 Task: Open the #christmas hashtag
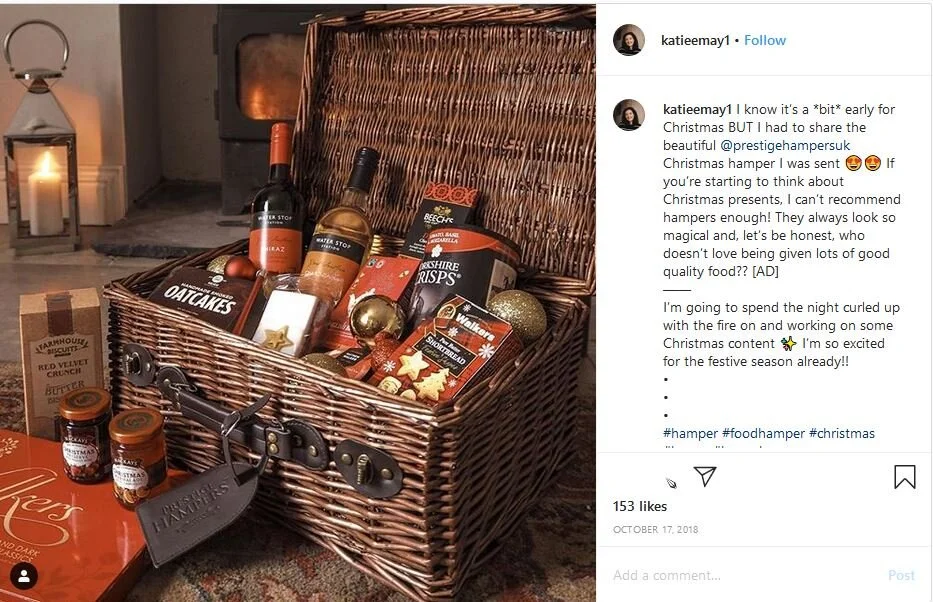pyautogui.click(x=841, y=434)
